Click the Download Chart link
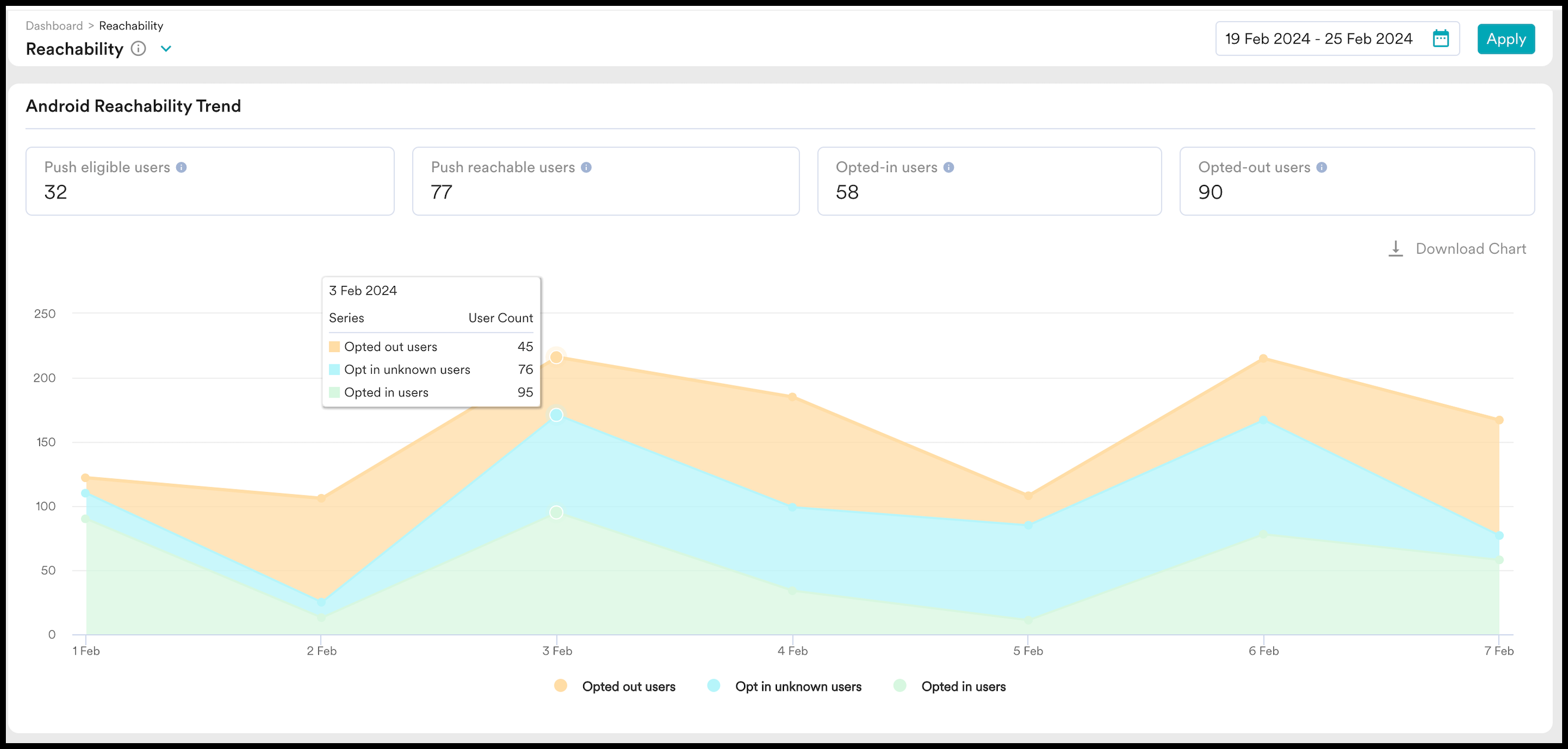Screen dimensions: 1568x749 pyautogui.click(x=1470, y=249)
